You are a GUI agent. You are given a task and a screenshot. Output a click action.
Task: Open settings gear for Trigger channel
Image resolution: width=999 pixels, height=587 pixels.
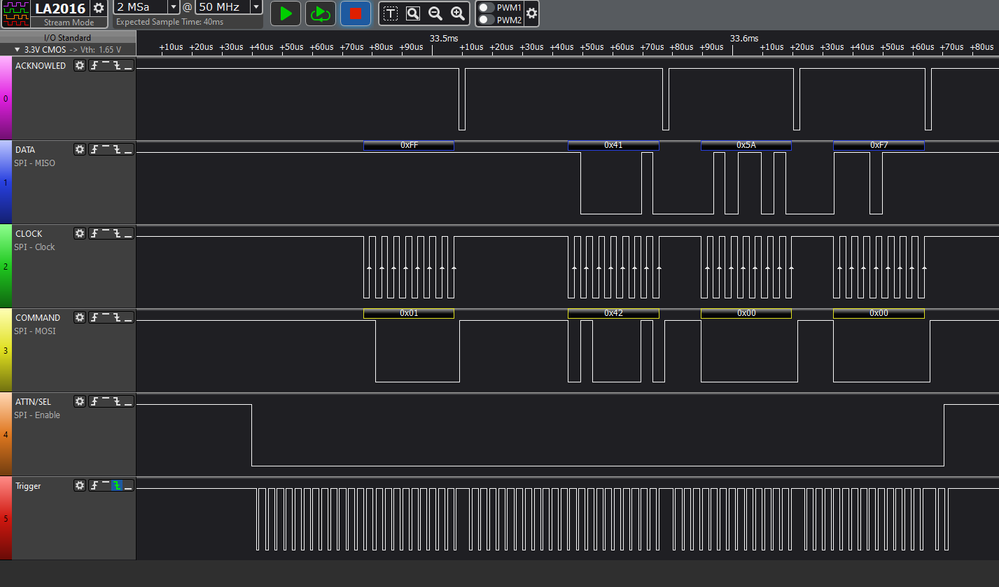click(x=79, y=486)
